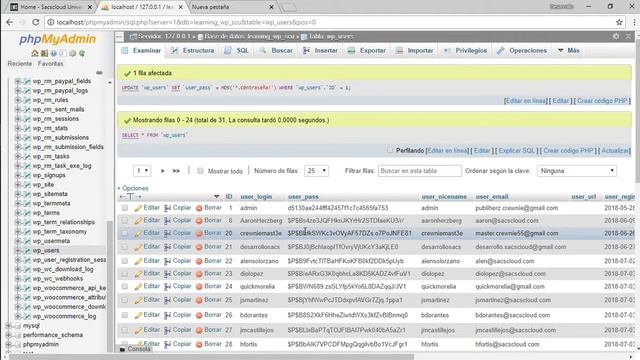
Task: Sort by the user_email column header
Action: (492, 197)
